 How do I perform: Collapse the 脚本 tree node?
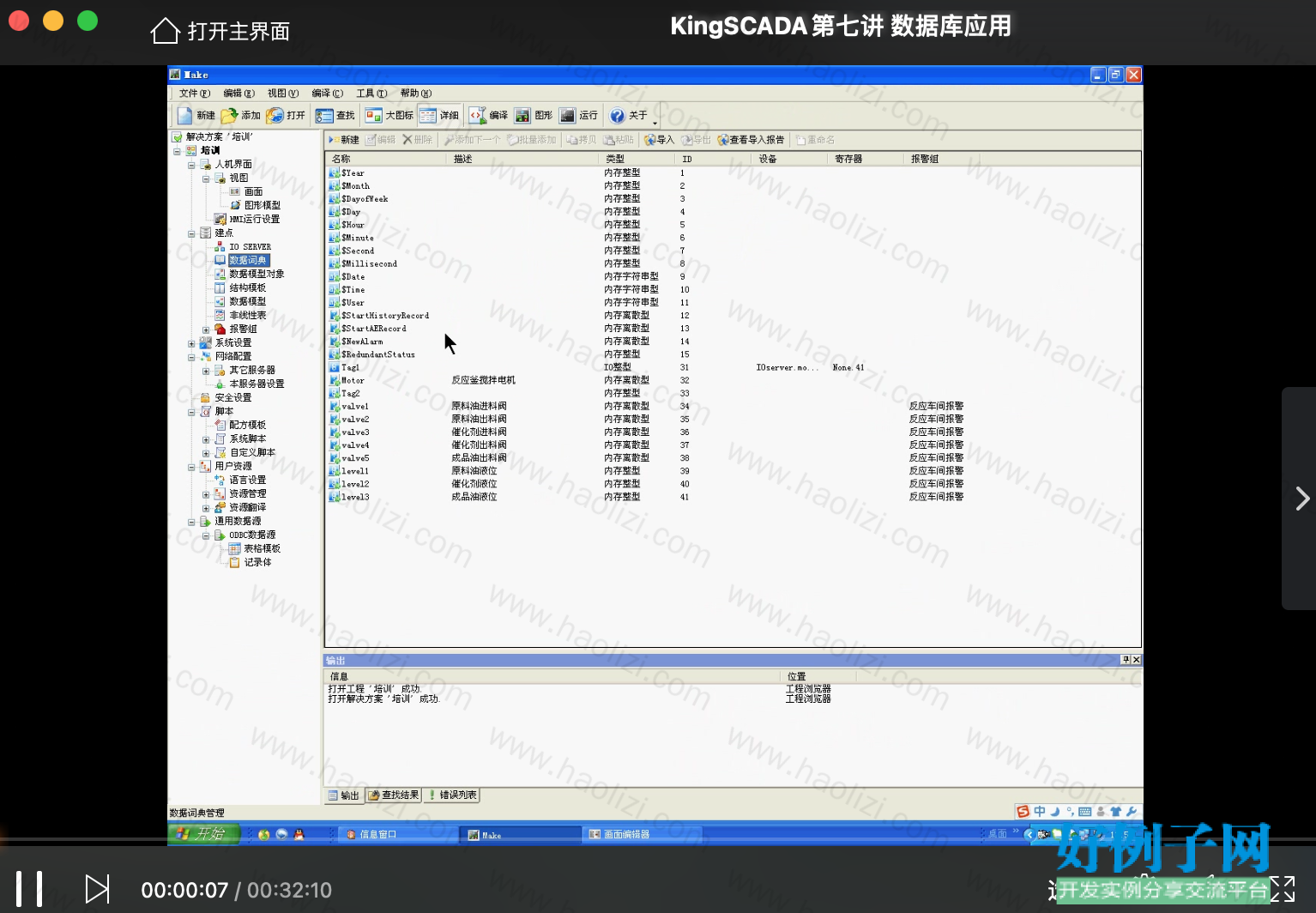[191, 411]
